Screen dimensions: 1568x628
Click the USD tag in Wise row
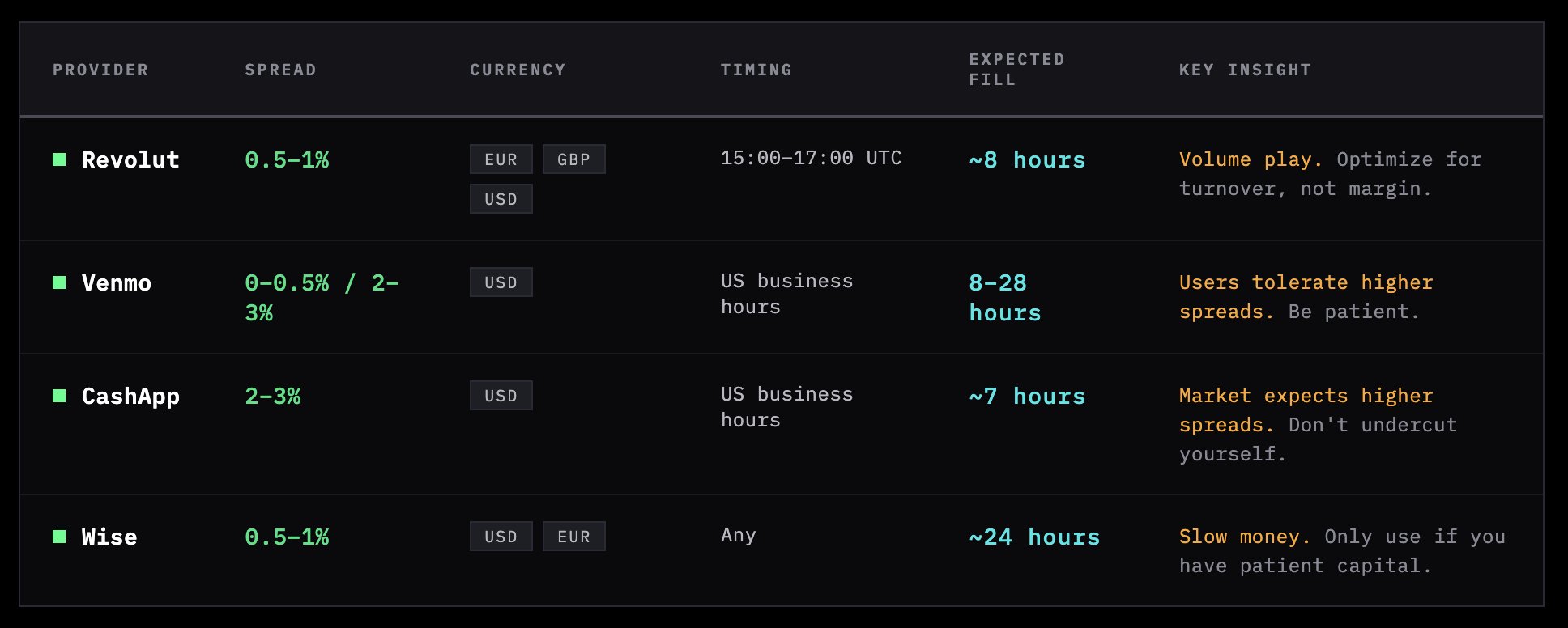tap(501, 537)
